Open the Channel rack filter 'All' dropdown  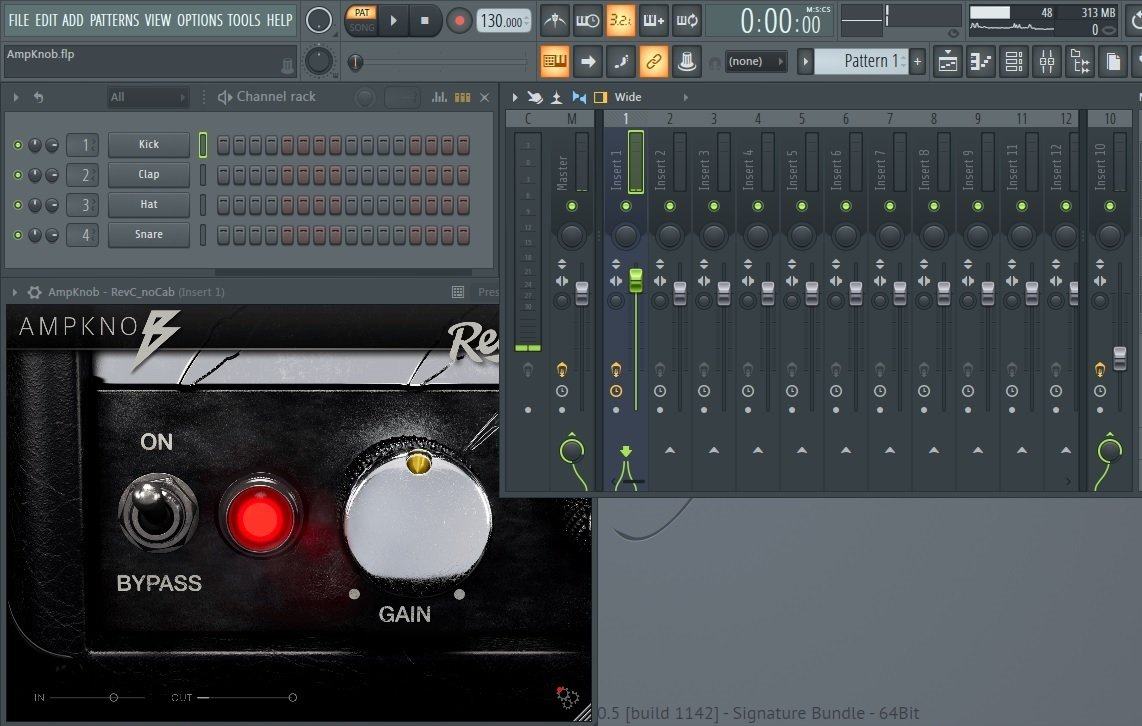tap(147, 97)
